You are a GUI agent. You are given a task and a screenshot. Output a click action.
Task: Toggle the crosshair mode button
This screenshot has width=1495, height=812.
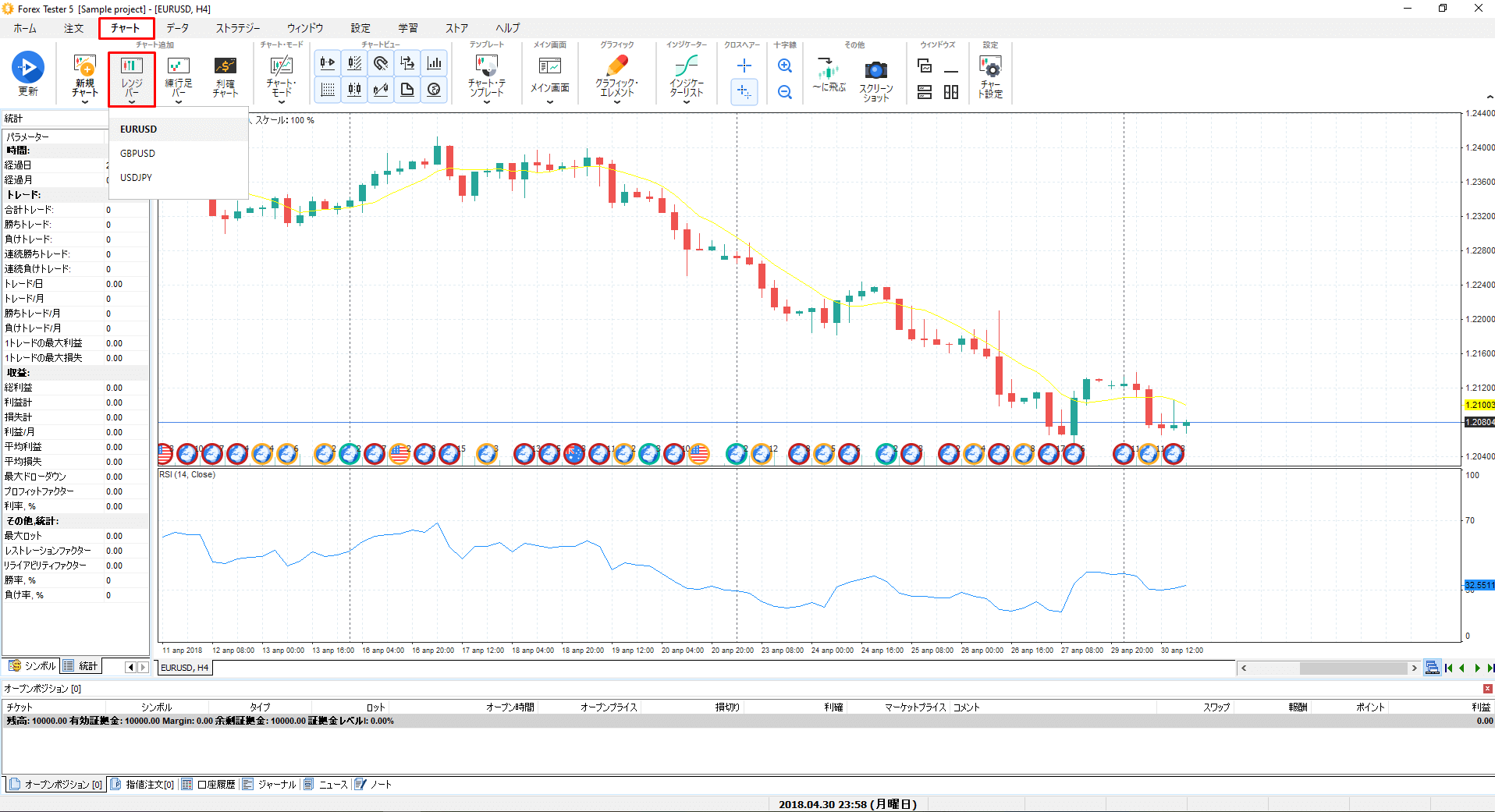tap(744, 66)
